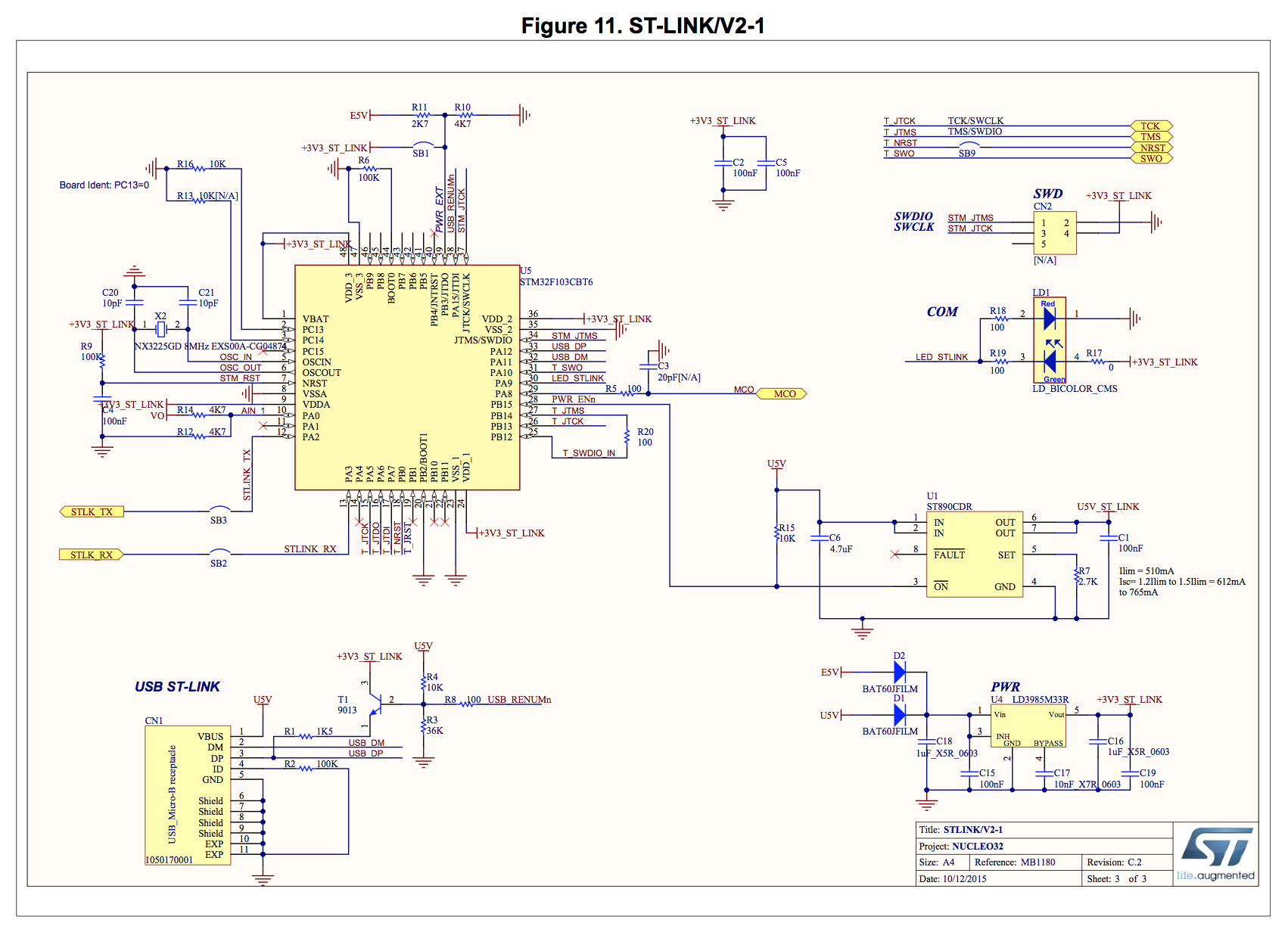Select the X2 crystal symbol
The image size is (1288, 929).
pos(160,329)
